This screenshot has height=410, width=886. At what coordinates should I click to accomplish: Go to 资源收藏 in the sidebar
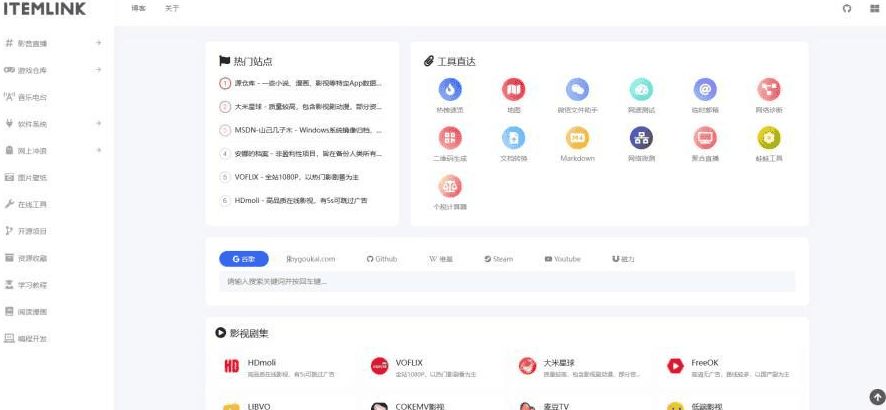click(25, 258)
